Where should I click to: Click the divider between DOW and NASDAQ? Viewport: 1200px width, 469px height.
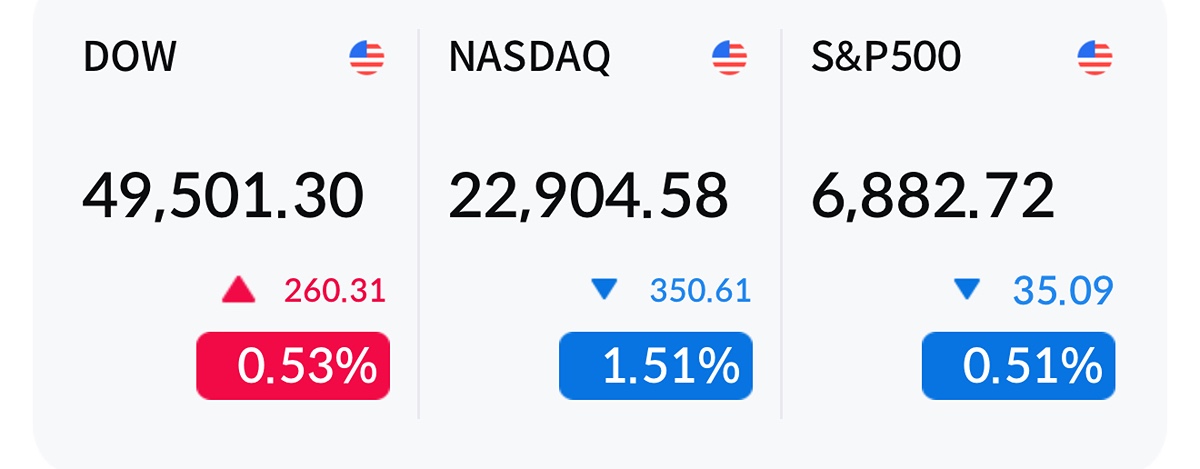418,222
